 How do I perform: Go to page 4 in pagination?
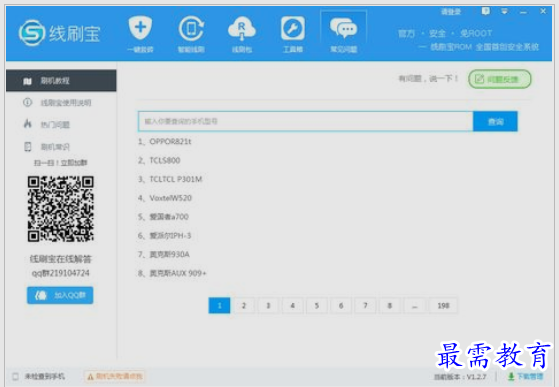pyautogui.click(x=292, y=305)
